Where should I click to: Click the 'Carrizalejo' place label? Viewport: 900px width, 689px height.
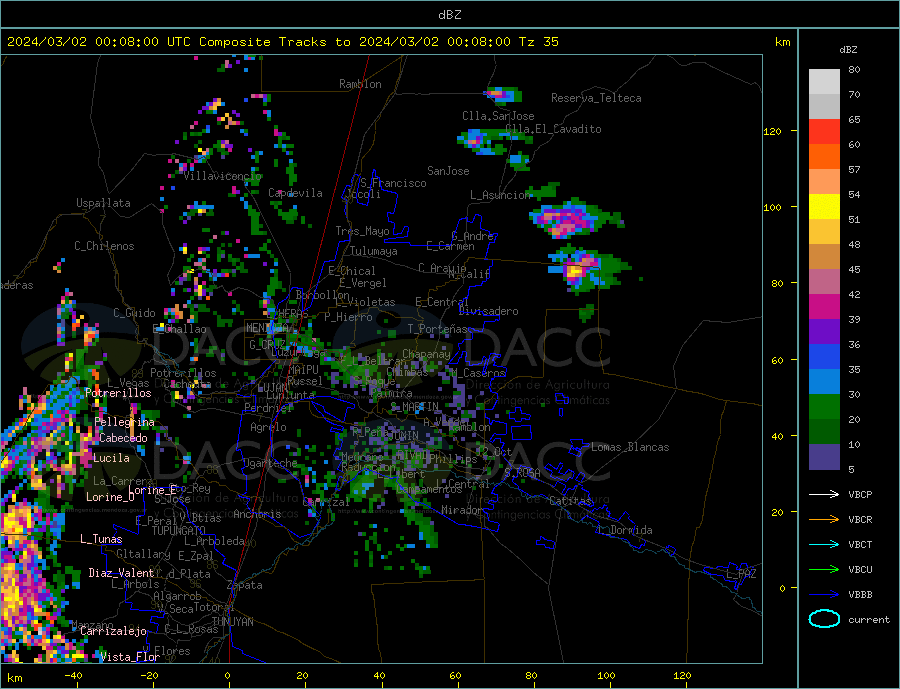[x=114, y=631]
